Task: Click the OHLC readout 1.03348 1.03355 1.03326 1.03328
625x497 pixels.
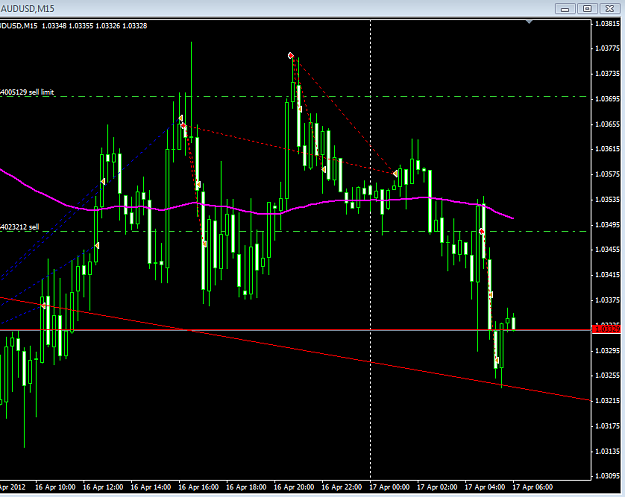Action: coord(94,26)
